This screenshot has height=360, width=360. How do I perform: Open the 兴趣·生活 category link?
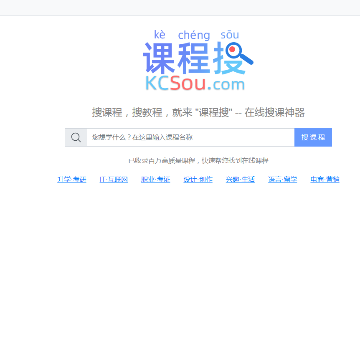coord(240,179)
